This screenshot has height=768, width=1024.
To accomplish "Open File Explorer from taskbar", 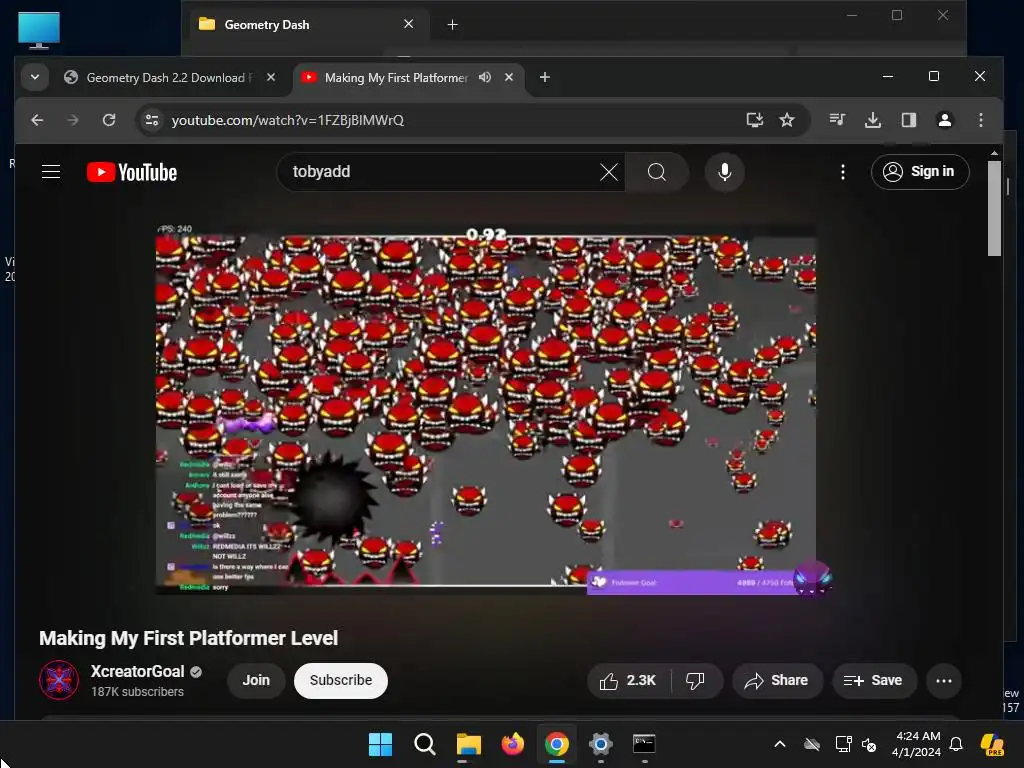I will (x=468, y=744).
